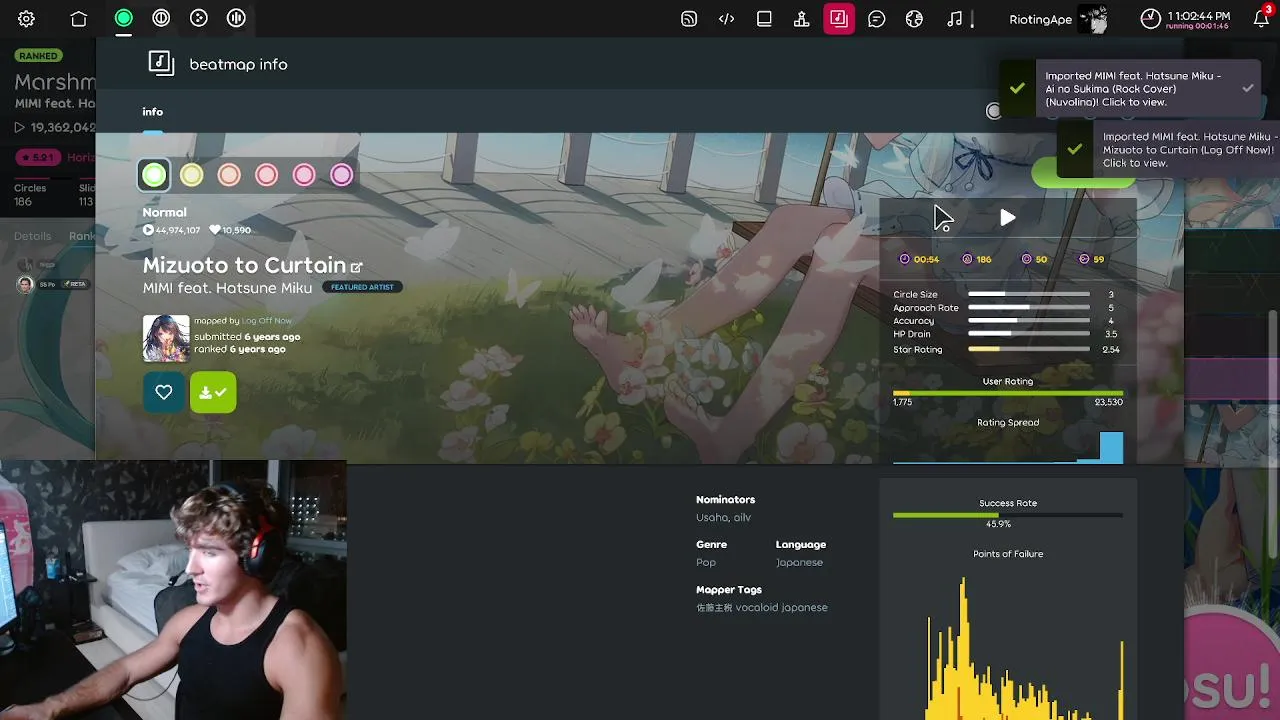Select the fourth red-pink difficulty circle
1280x720 pixels.
coord(266,175)
